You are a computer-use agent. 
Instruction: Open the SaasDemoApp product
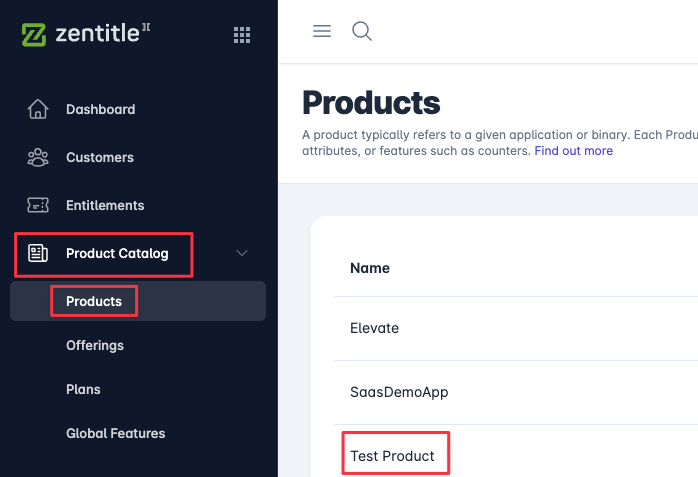(x=399, y=392)
